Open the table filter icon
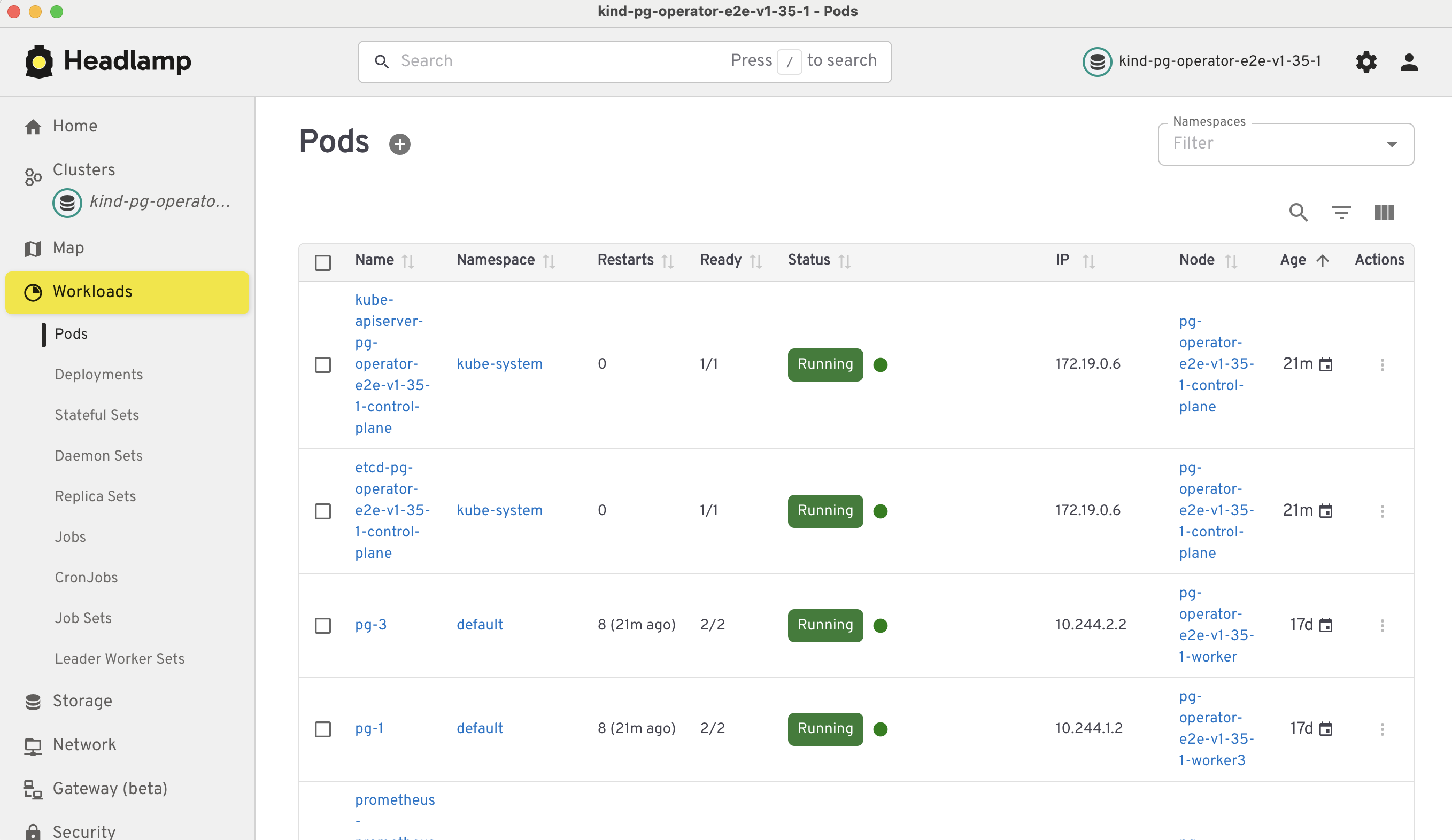Viewport: 1452px width, 840px height. tap(1341, 213)
